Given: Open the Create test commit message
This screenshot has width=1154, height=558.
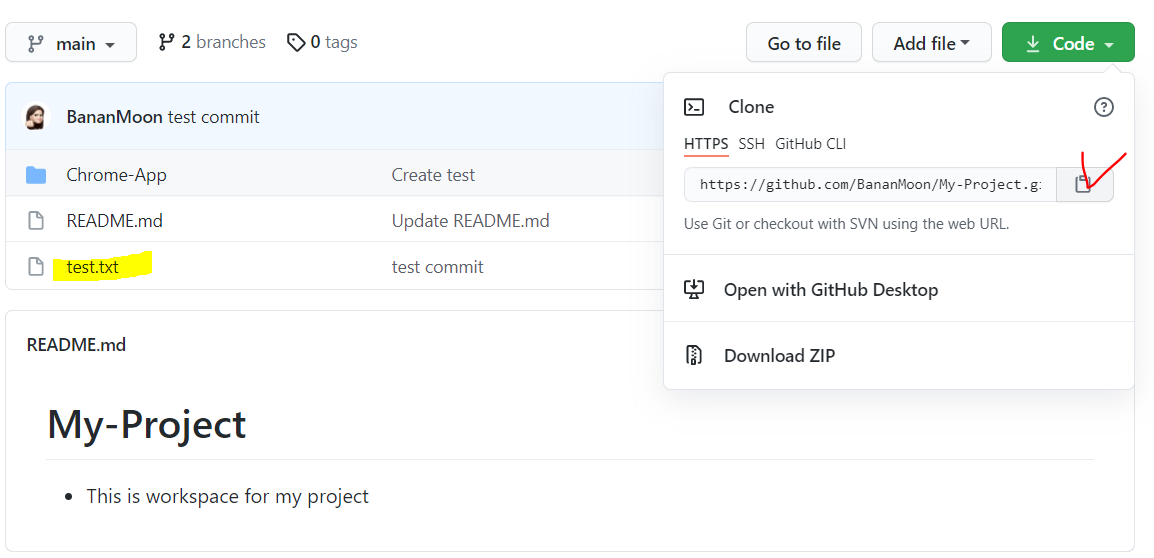Looking at the screenshot, I should click(x=433, y=174).
